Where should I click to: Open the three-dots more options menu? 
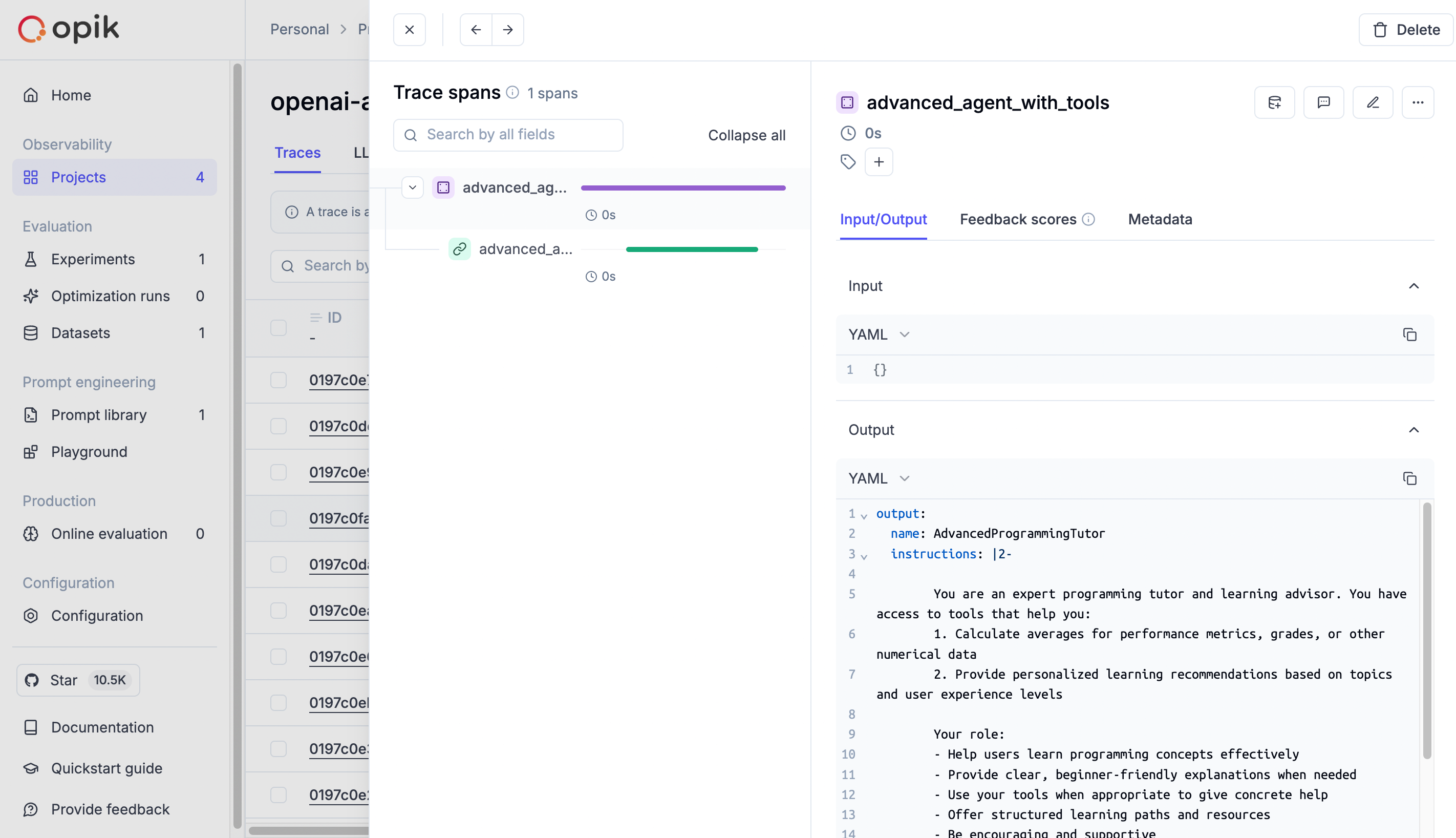click(x=1417, y=102)
